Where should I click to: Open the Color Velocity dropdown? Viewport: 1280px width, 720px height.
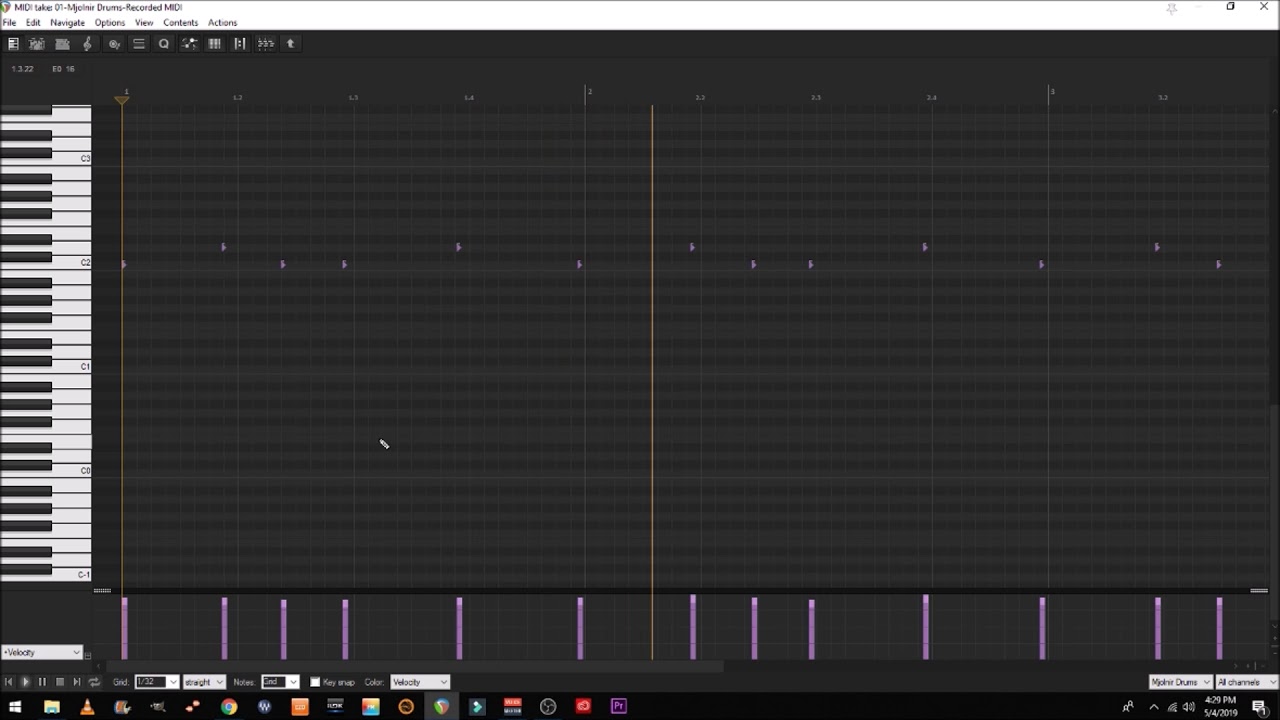click(420, 682)
